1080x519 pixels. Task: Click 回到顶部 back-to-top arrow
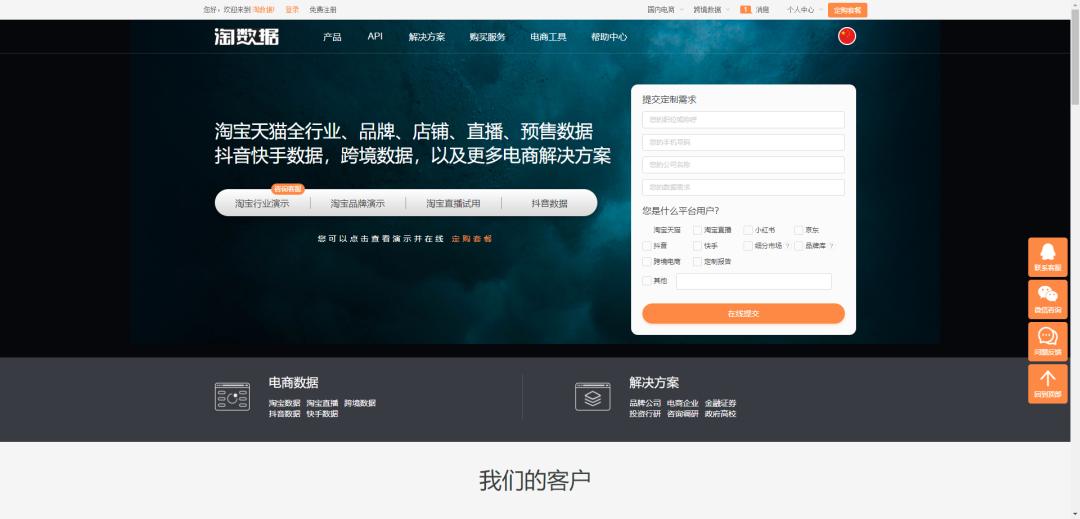click(x=1048, y=383)
